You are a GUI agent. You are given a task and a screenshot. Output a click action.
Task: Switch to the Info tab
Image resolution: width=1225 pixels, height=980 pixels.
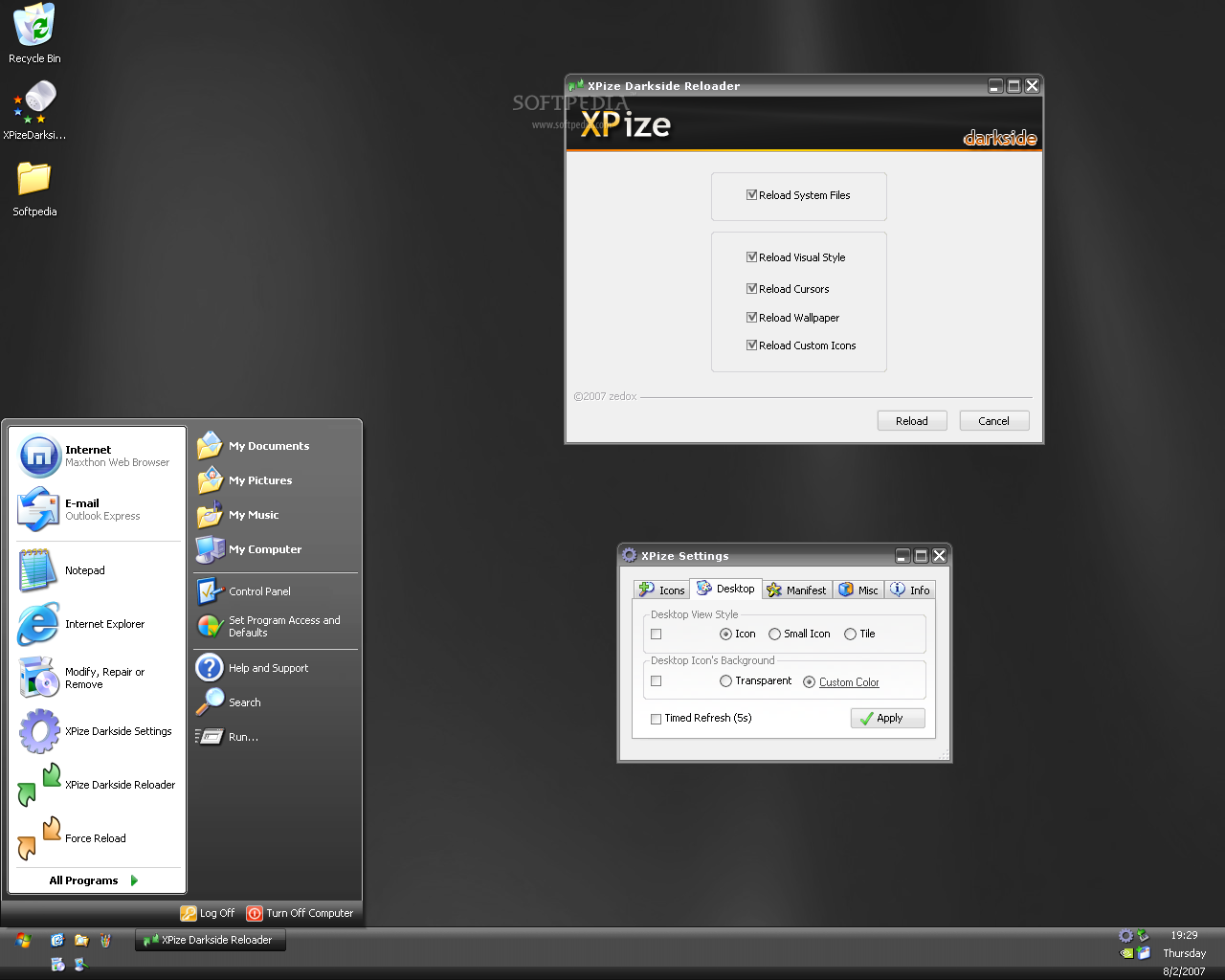[x=910, y=590]
